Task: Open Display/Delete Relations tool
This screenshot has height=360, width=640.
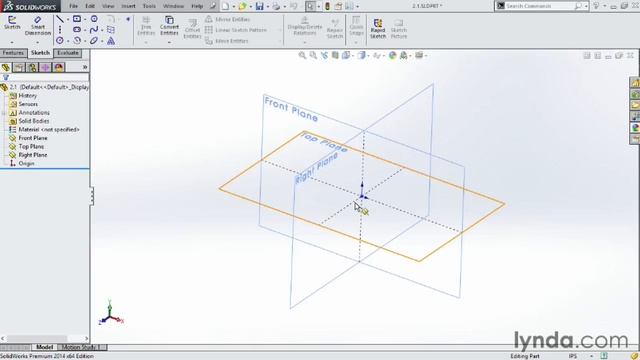Action: pyautogui.click(x=304, y=25)
